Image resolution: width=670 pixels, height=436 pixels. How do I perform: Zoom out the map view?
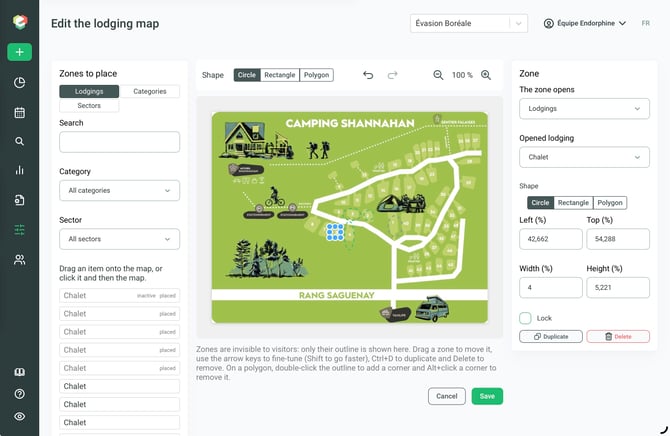click(x=438, y=75)
